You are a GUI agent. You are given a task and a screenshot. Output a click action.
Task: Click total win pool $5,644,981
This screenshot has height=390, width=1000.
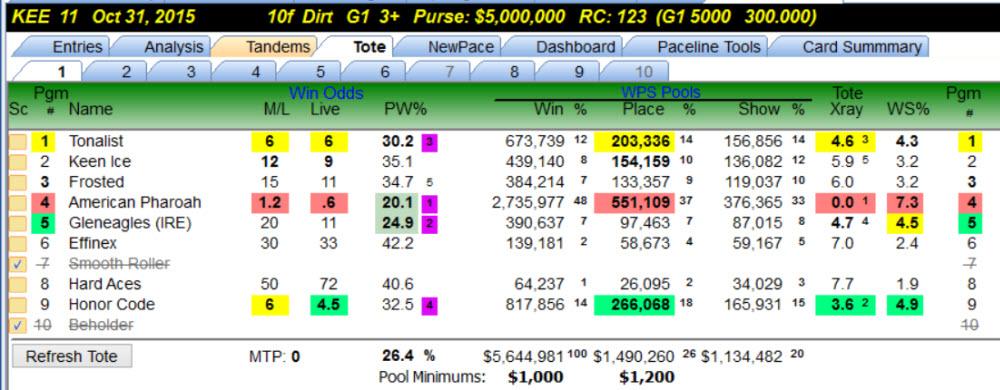click(x=524, y=356)
